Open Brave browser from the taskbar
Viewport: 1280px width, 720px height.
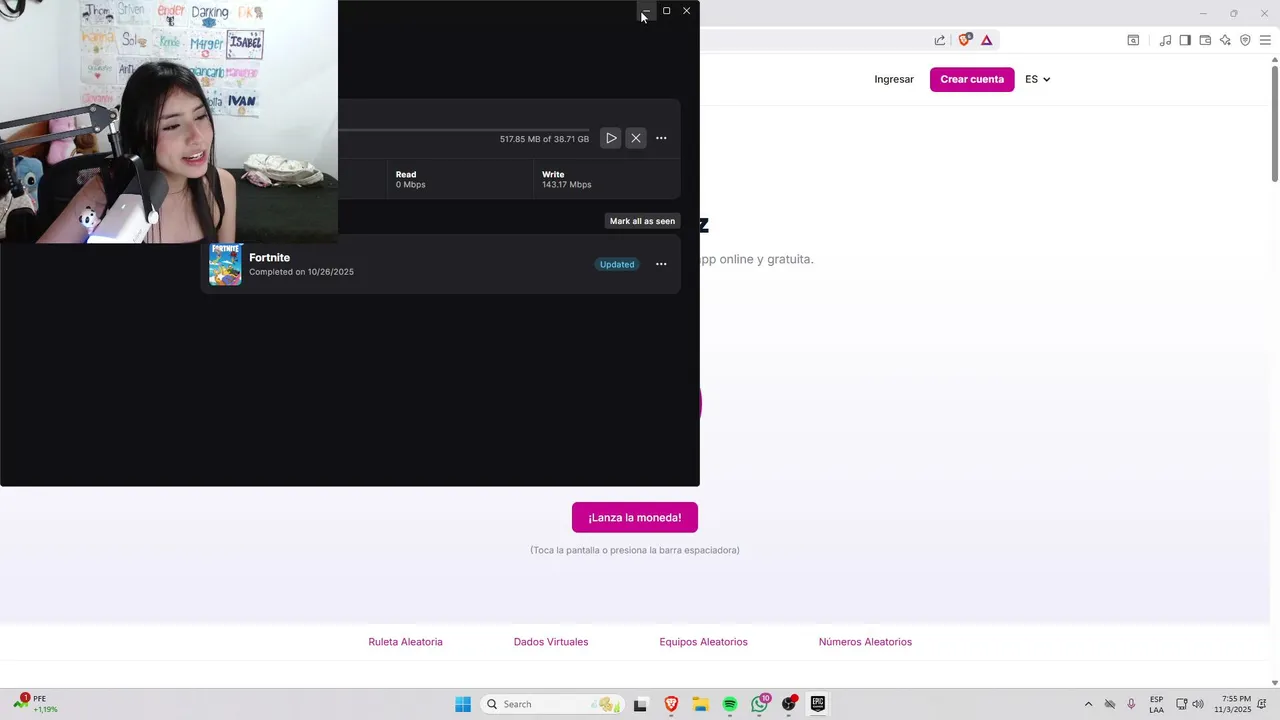[671, 704]
